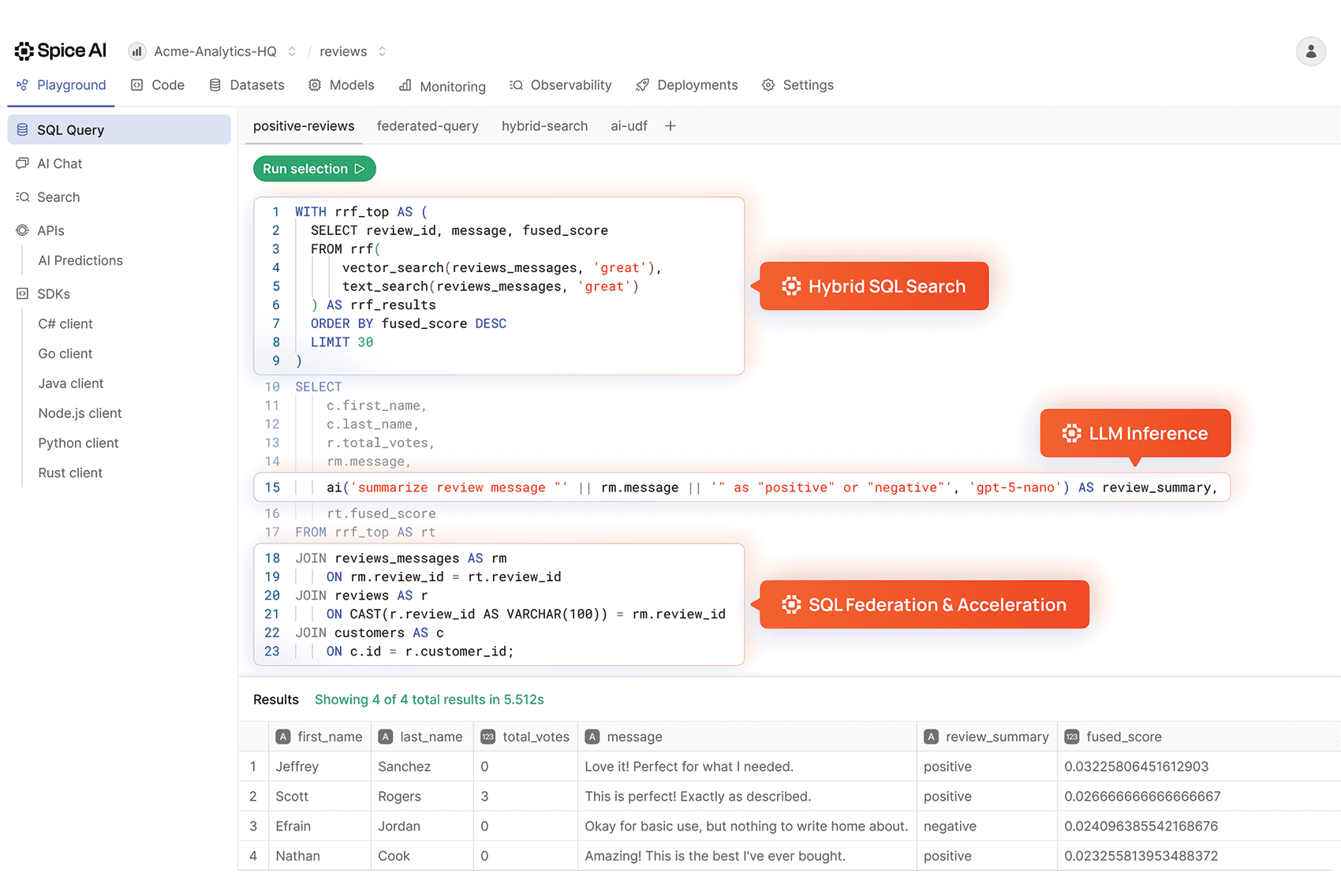The height and width of the screenshot is (896, 1341).
Task: Switch to the federated-query tab
Action: pos(428,125)
